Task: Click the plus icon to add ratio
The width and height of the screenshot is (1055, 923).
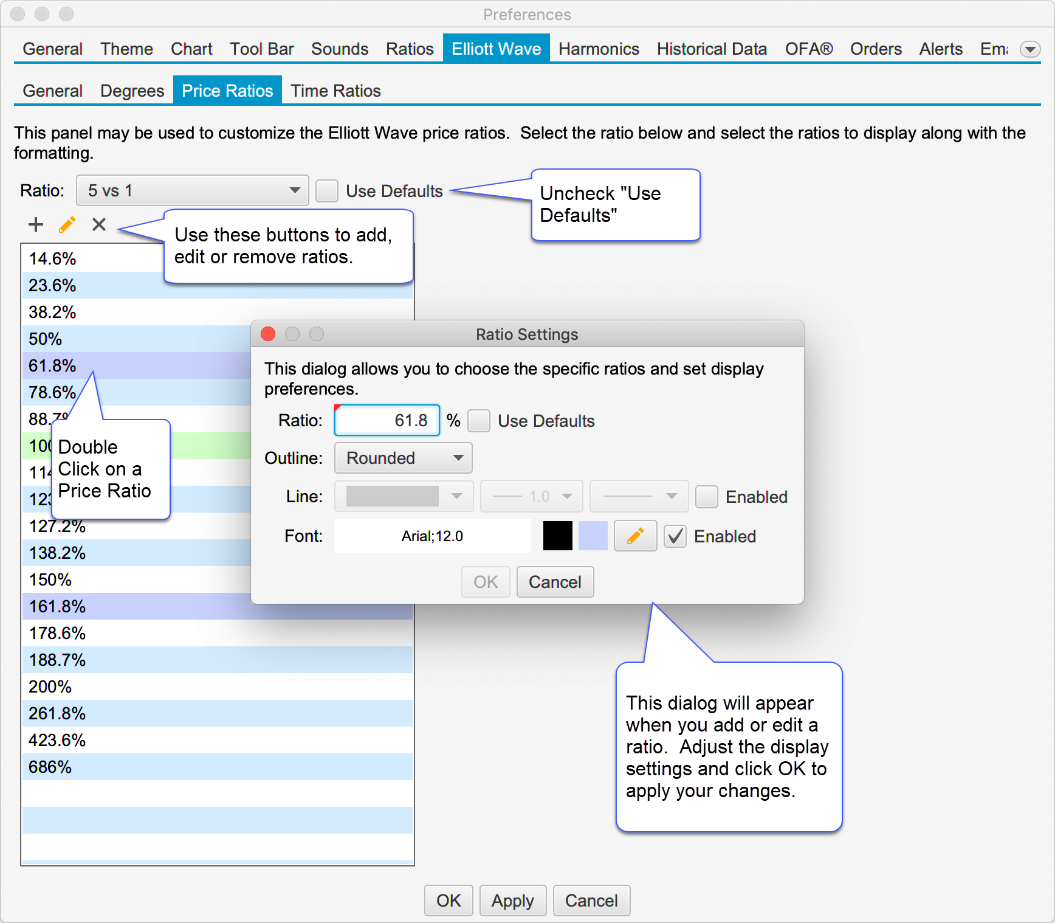Action: 36,224
